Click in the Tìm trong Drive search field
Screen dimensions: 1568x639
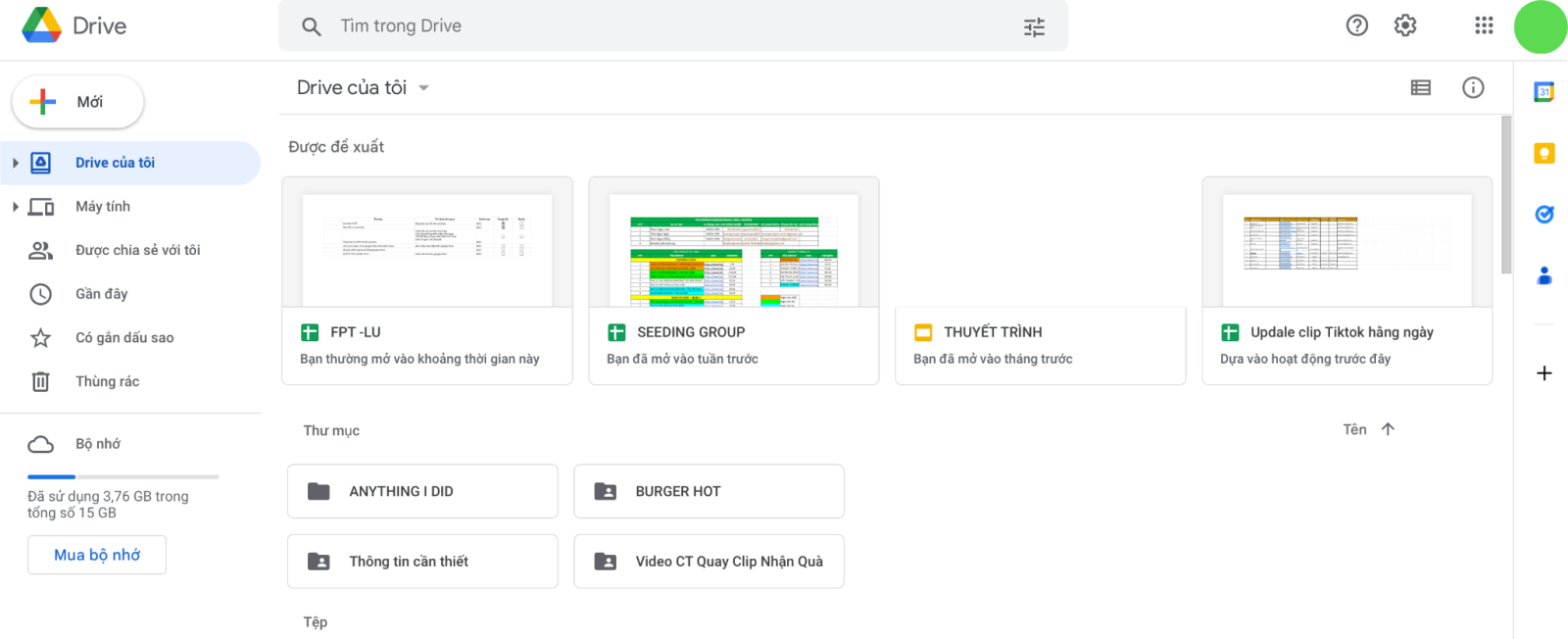[673, 26]
